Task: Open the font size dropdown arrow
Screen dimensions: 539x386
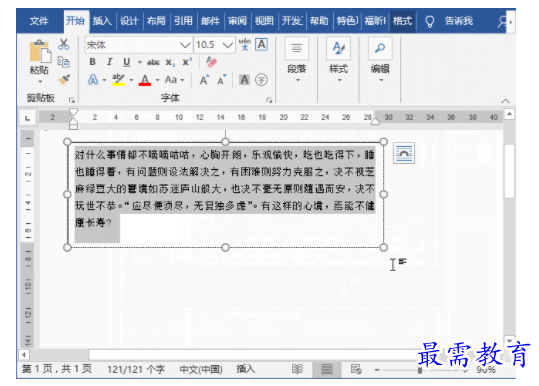Action: (228, 45)
